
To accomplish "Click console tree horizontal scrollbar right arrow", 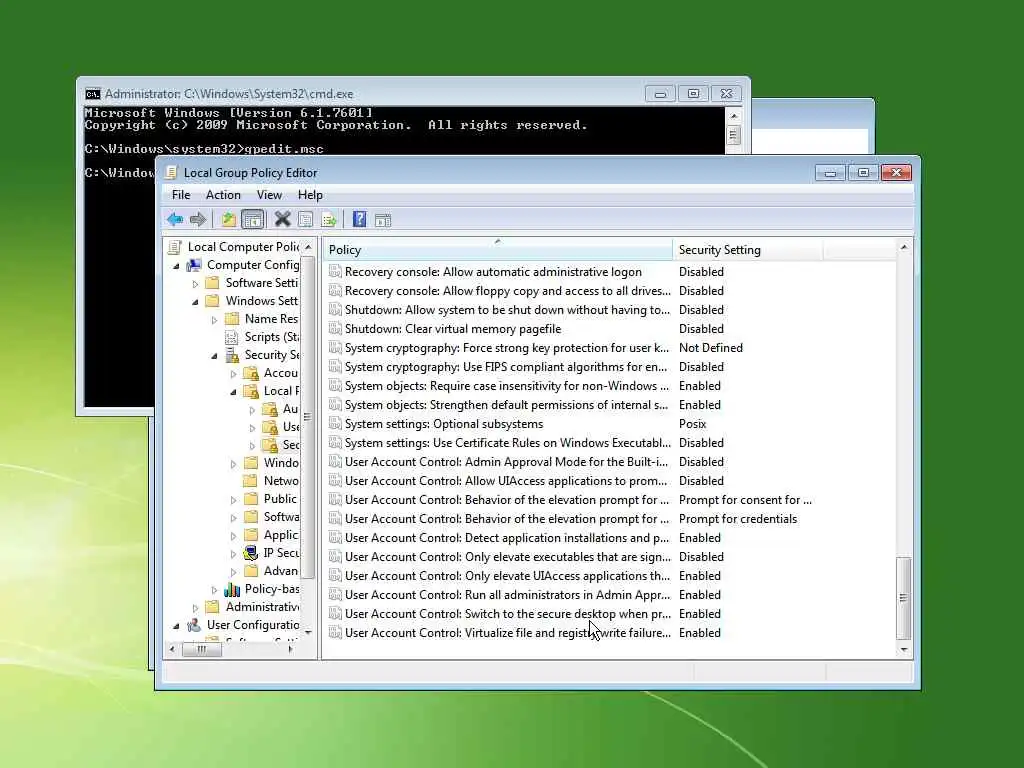I will 291,649.
